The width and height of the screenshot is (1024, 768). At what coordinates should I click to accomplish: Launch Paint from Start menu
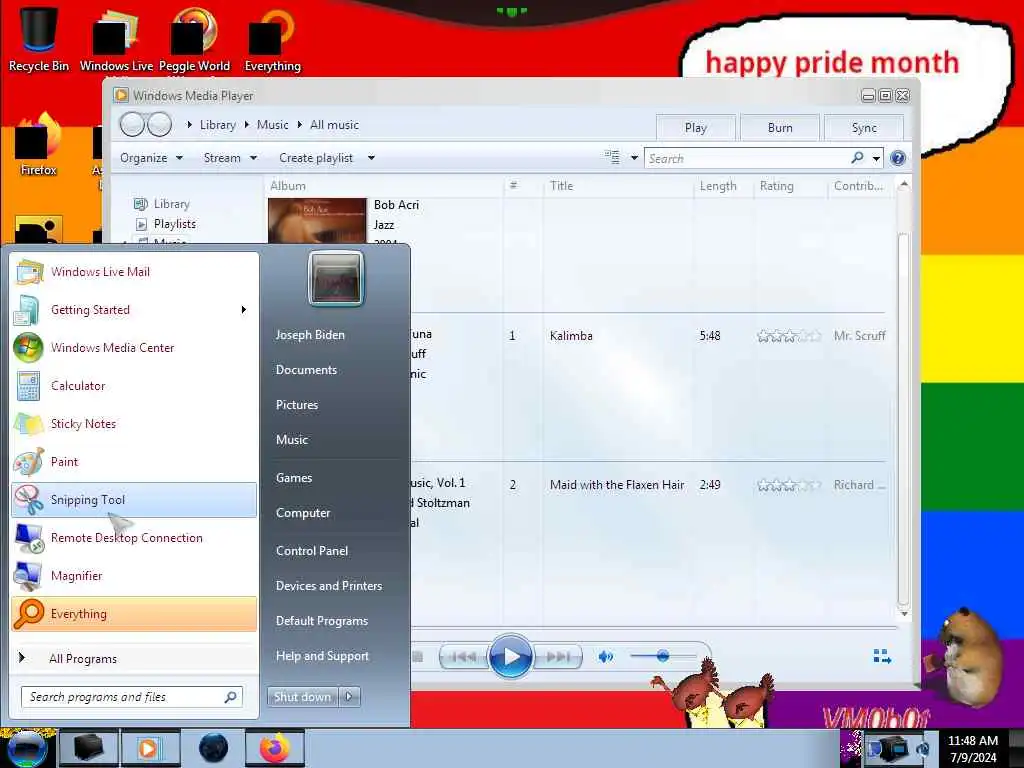tap(134, 462)
